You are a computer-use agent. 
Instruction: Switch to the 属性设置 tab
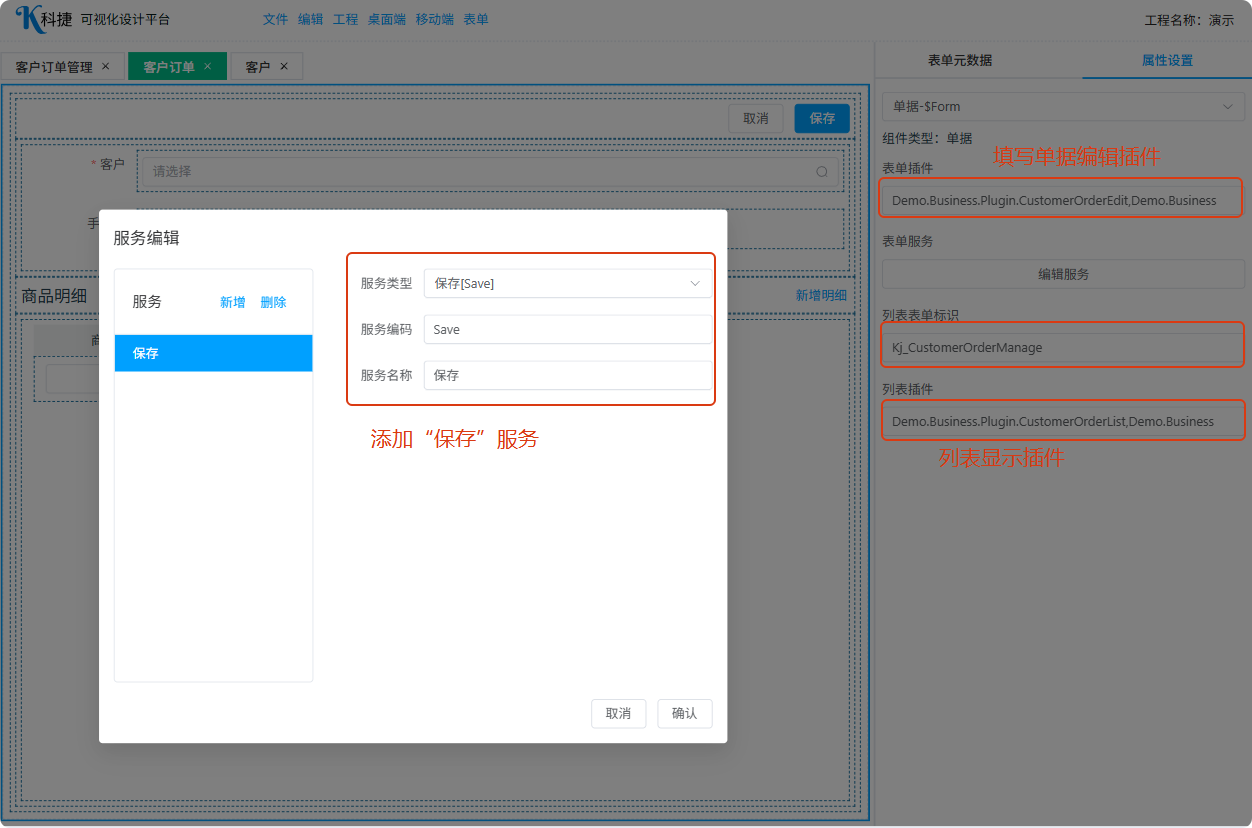[1167, 60]
